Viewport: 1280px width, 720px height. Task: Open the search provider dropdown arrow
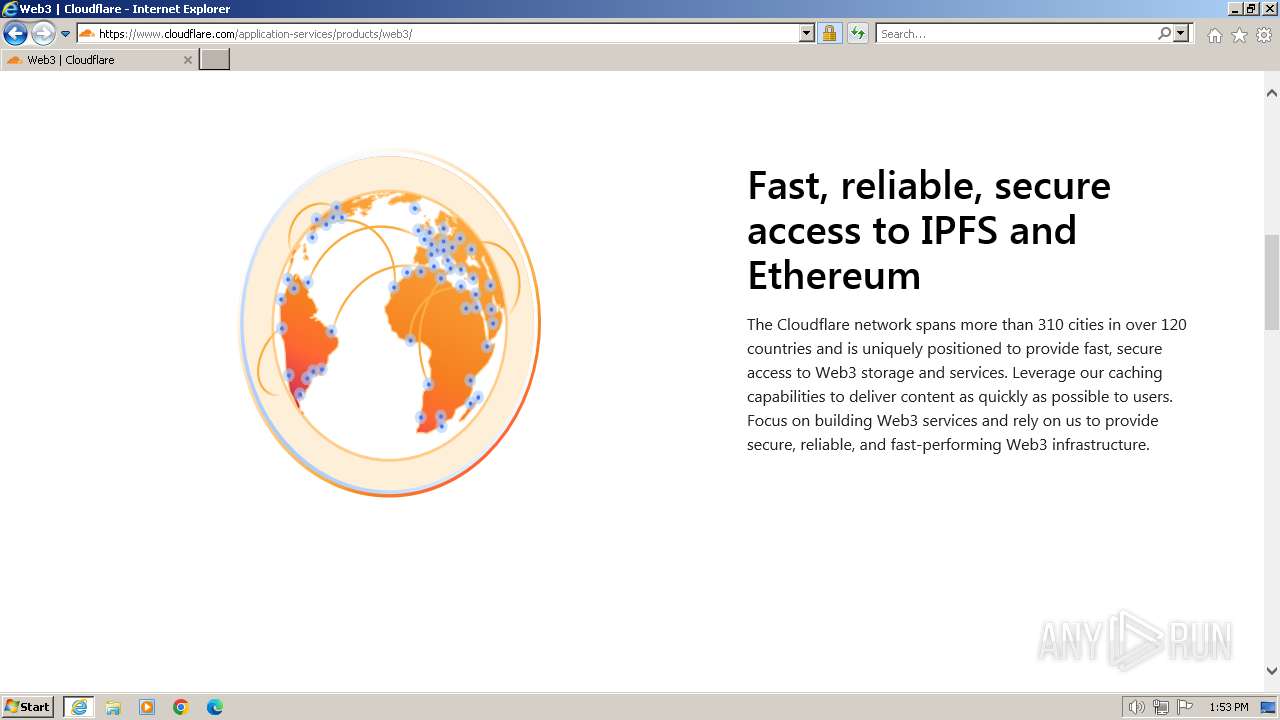[1181, 33]
